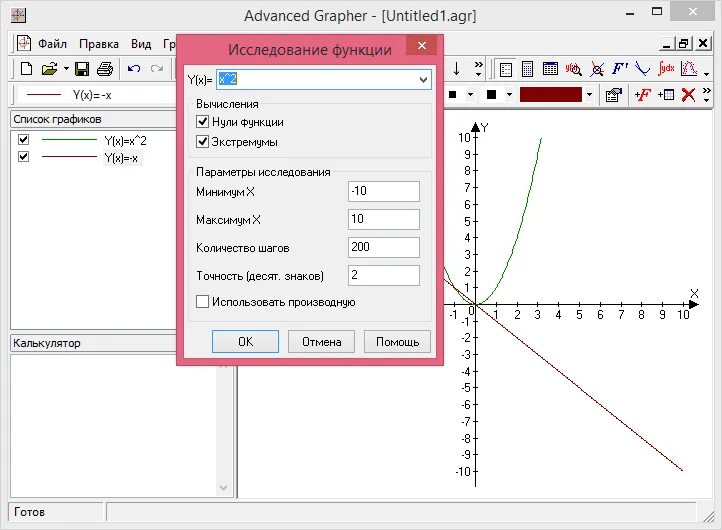722x530 pixels.
Task: Click the Точность decimal places field
Action: tap(384, 275)
